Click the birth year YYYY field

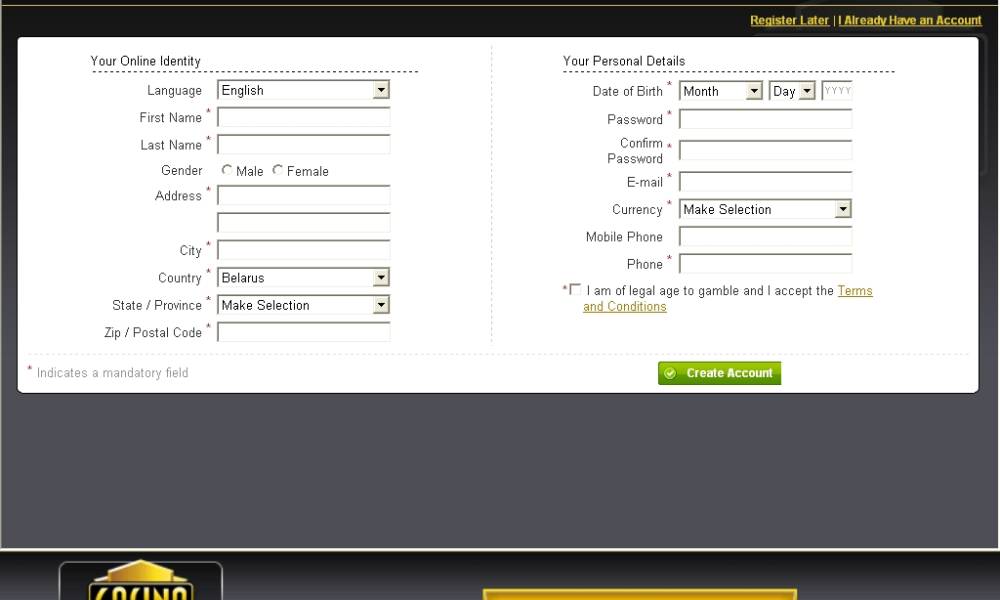[837, 91]
